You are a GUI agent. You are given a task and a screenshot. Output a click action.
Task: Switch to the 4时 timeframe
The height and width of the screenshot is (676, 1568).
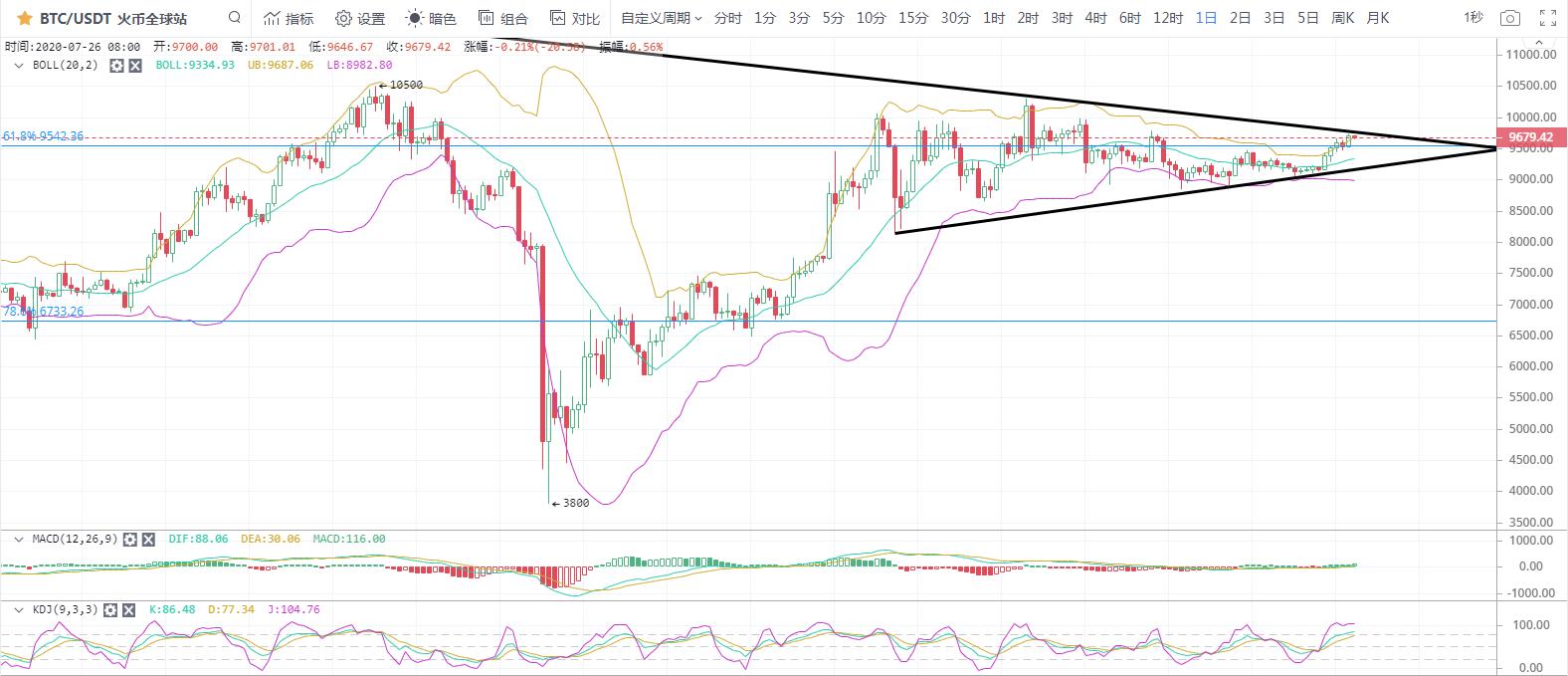pyautogui.click(x=1095, y=18)
